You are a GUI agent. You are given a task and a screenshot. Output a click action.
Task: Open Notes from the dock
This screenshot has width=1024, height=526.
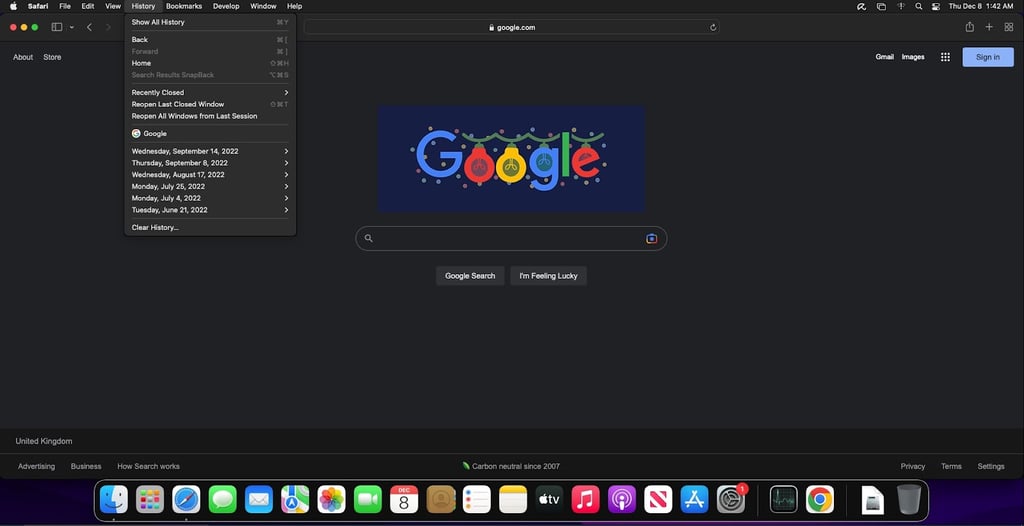pos(513,500)
